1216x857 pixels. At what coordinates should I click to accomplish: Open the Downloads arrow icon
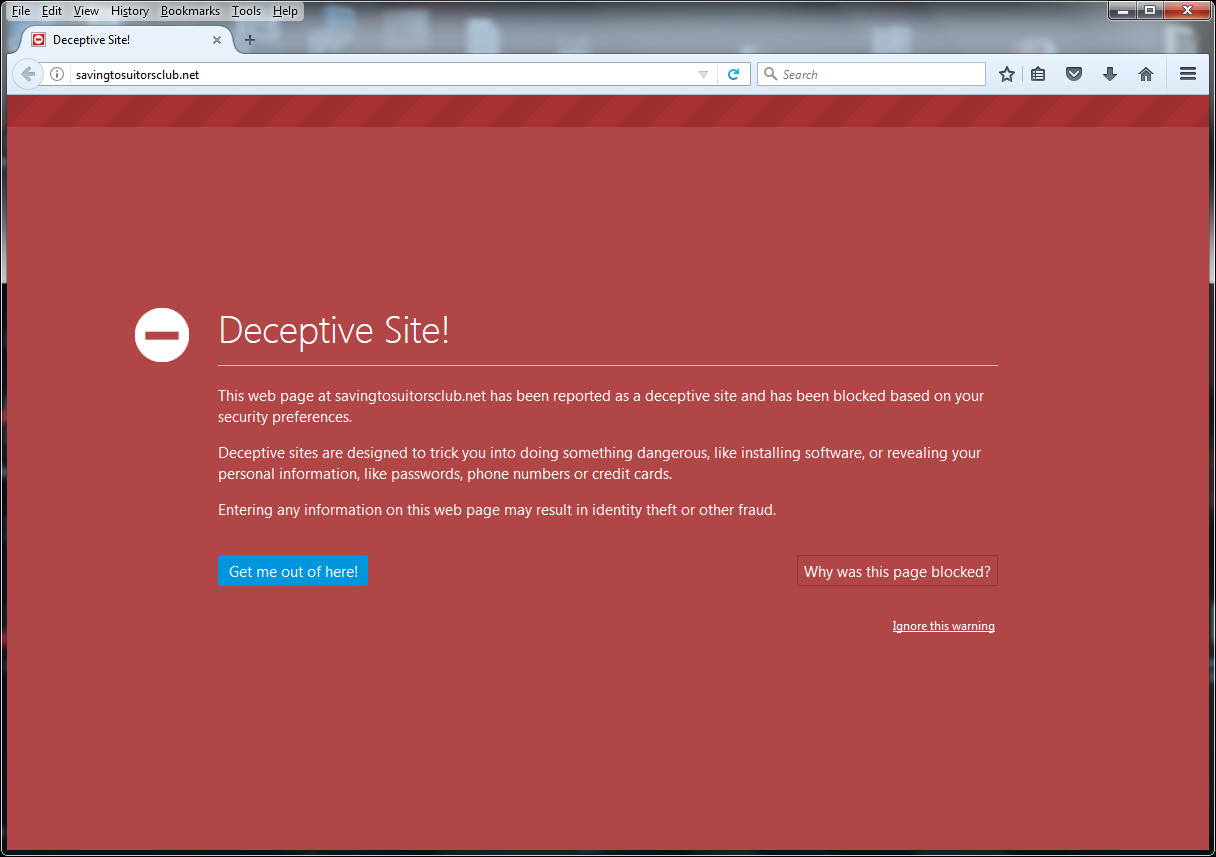point(1110,74)
